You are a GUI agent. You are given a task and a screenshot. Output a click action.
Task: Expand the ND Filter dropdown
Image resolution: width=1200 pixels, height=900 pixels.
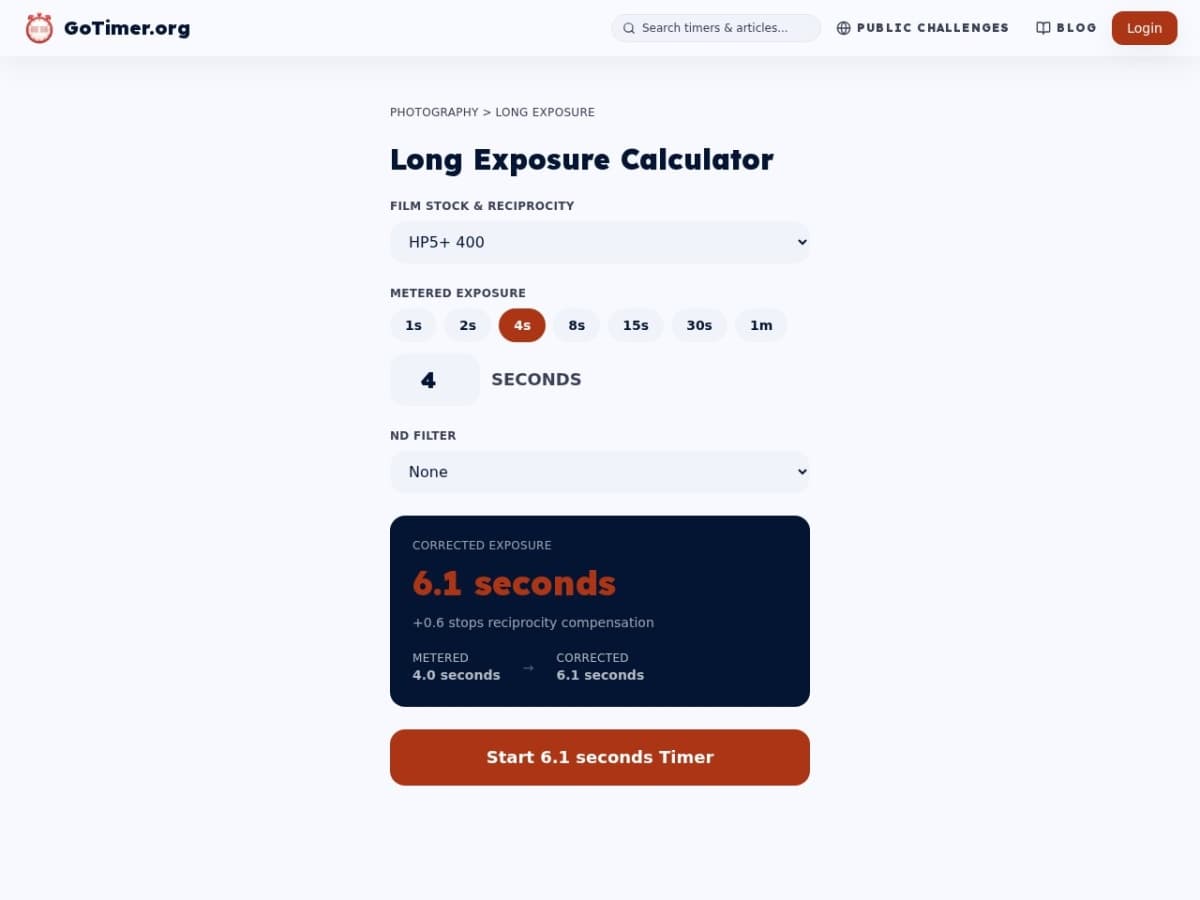pos(600,472)
